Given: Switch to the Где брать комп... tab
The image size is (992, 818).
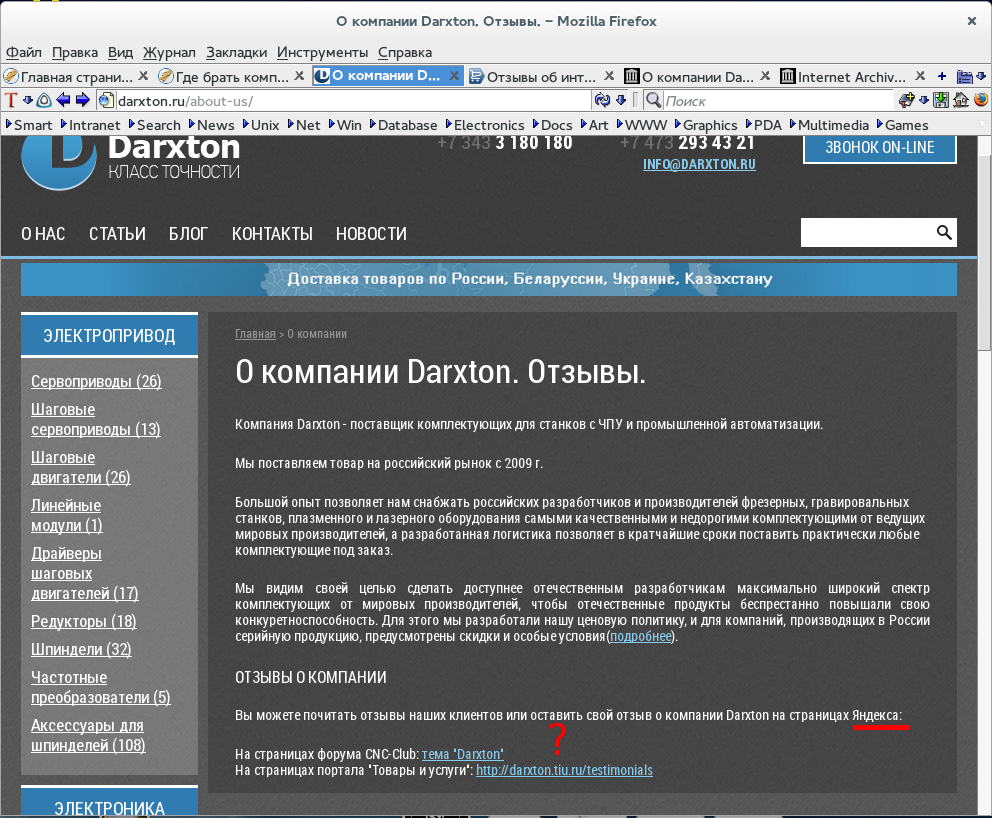Looking at the screenshot, I should click(x=232, y=77).
